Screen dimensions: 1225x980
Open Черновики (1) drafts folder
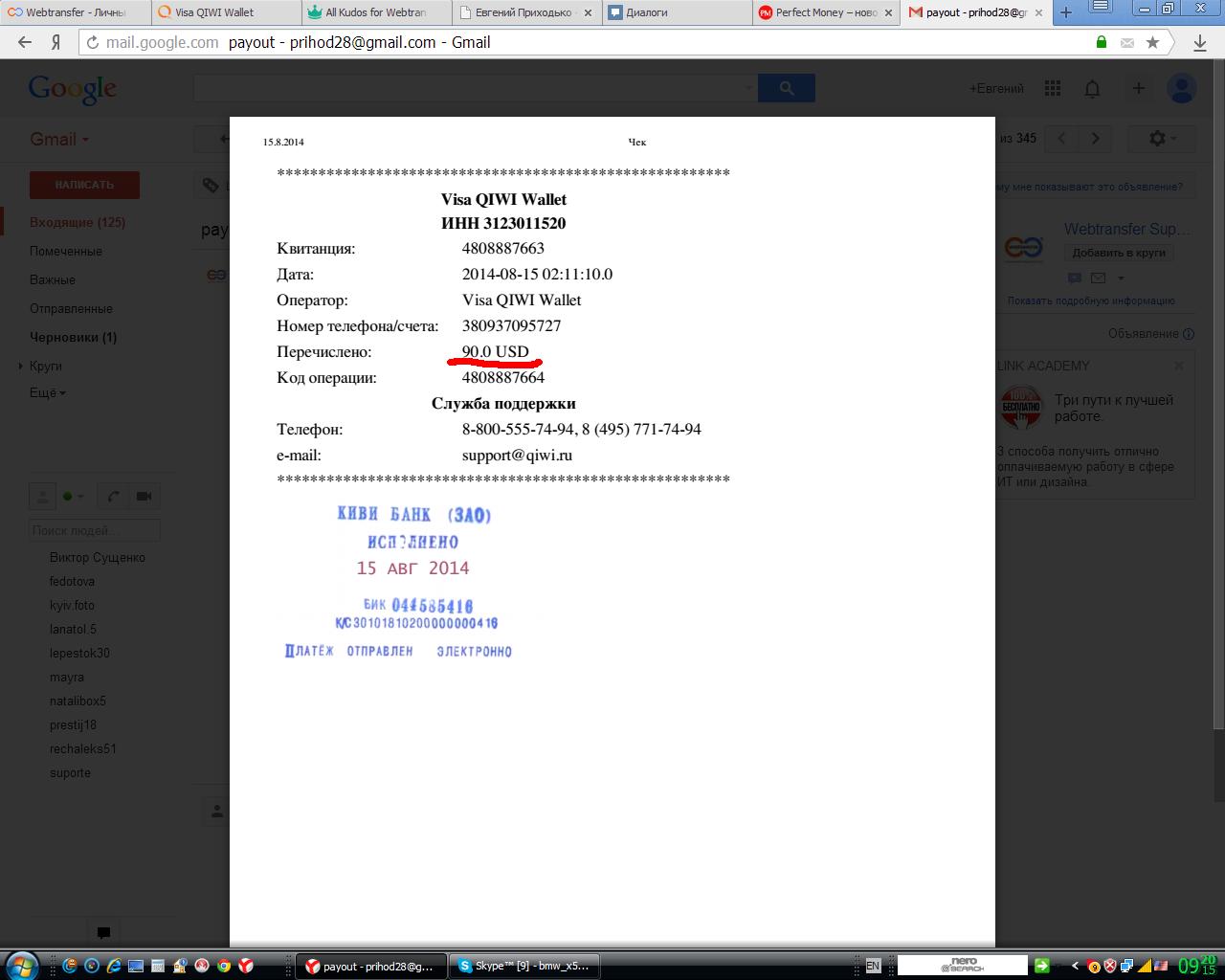click(73, 337)
